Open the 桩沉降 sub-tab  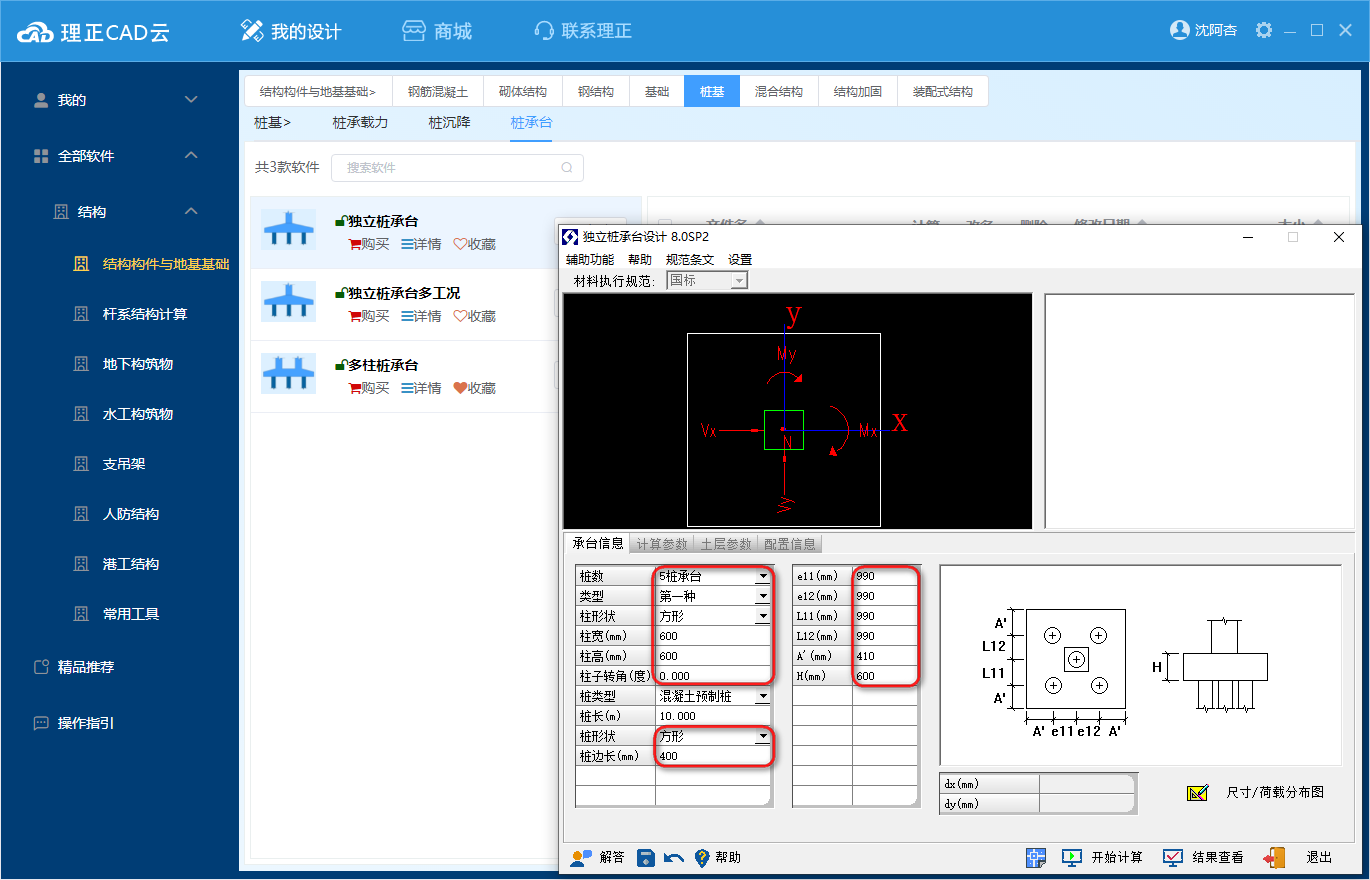tap(449, 123)
